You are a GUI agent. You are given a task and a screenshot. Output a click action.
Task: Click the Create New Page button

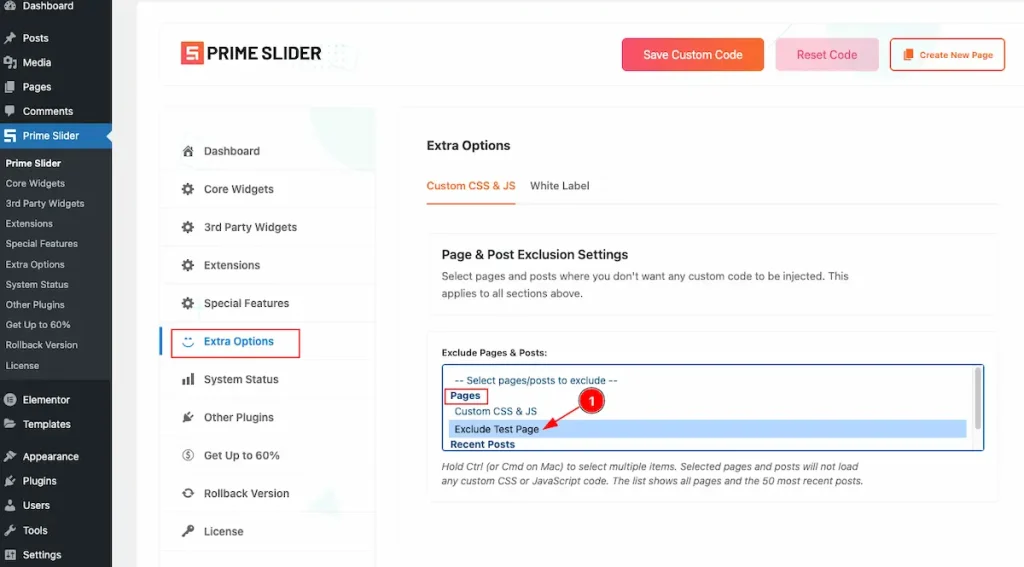click(x=946, y=55)
